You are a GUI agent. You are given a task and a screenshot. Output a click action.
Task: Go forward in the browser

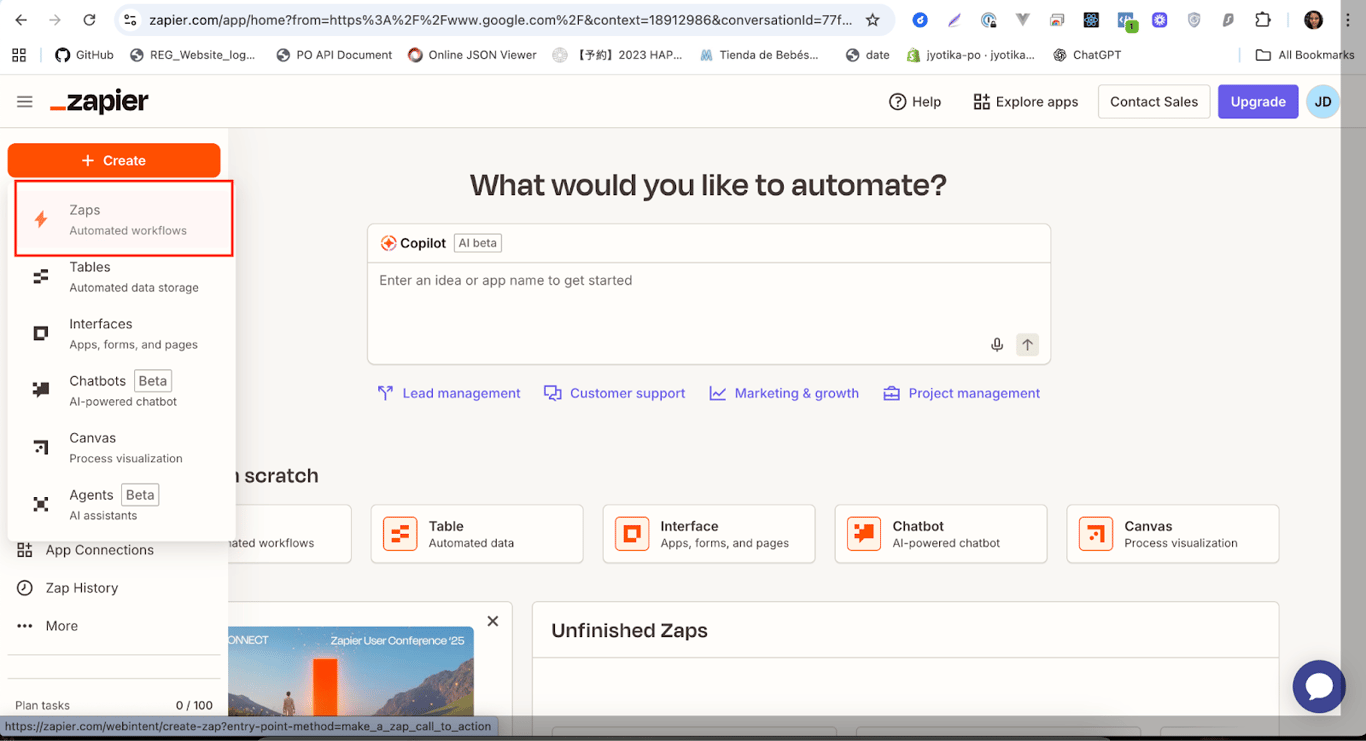(x=55, y=20)
